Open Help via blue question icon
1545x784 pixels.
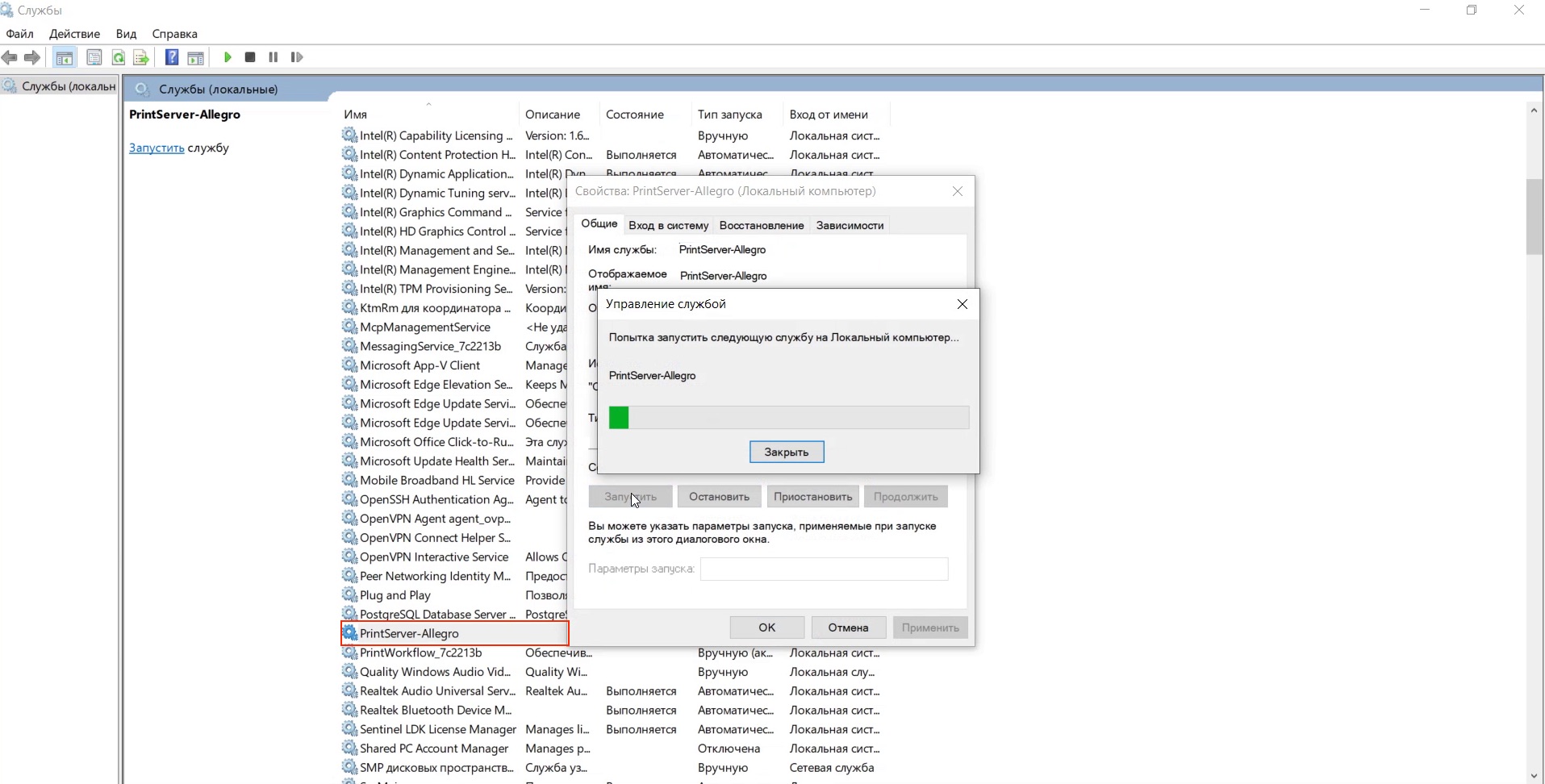point(172,57)
